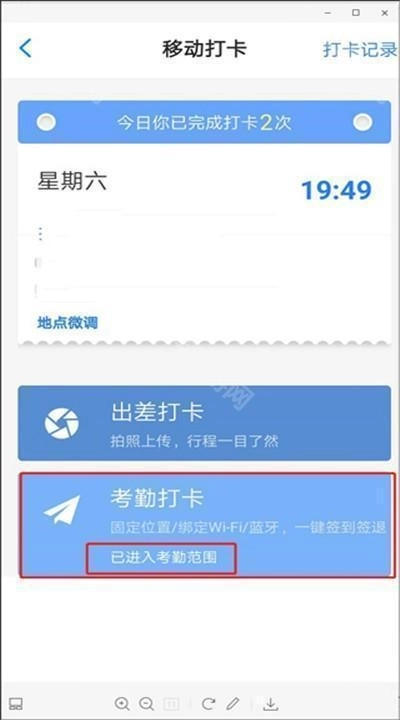Viewport: 400px width, 720px height.
Task: Click the 今日你已完成打卡2次 banner
Action: (204, 122)
